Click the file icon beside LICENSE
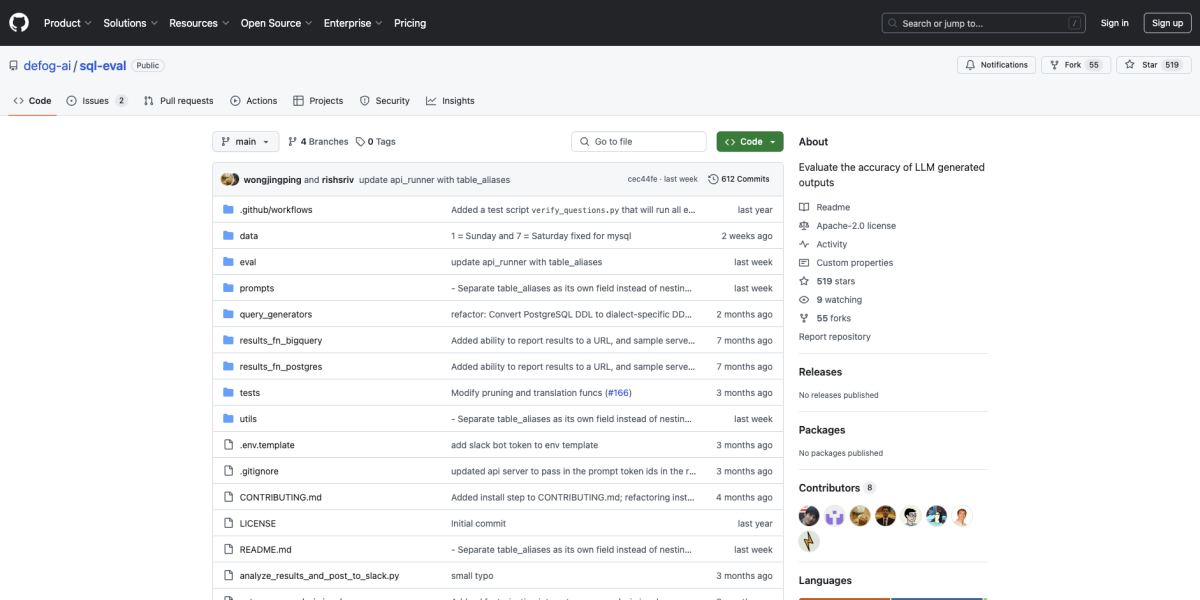Image resolution: width=1200 pixels, height=600 pixels. pos(228,523)
